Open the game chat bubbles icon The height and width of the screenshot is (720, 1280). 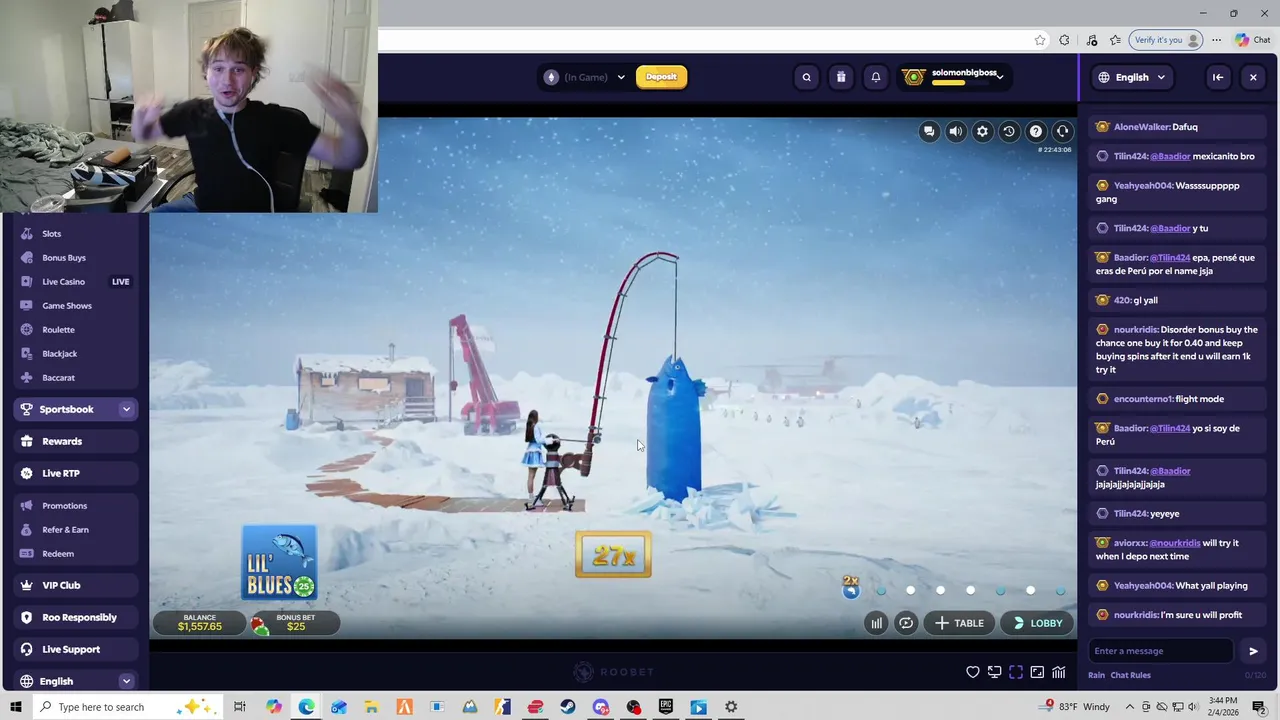929,131
